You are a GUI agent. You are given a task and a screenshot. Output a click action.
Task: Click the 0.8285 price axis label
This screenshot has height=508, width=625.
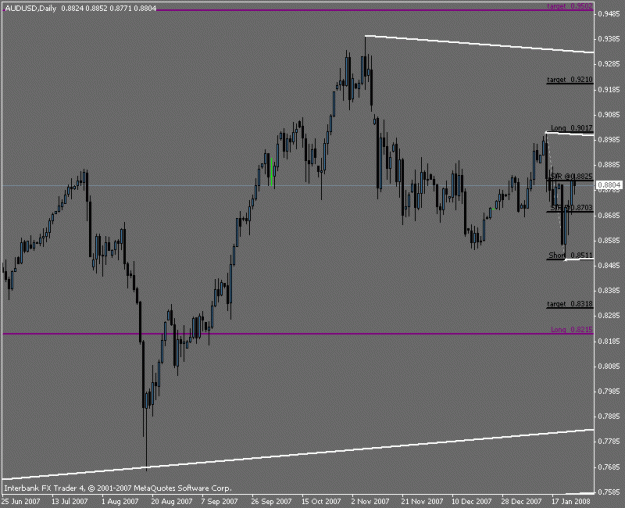pyautogui.click(x=609, y=316)
